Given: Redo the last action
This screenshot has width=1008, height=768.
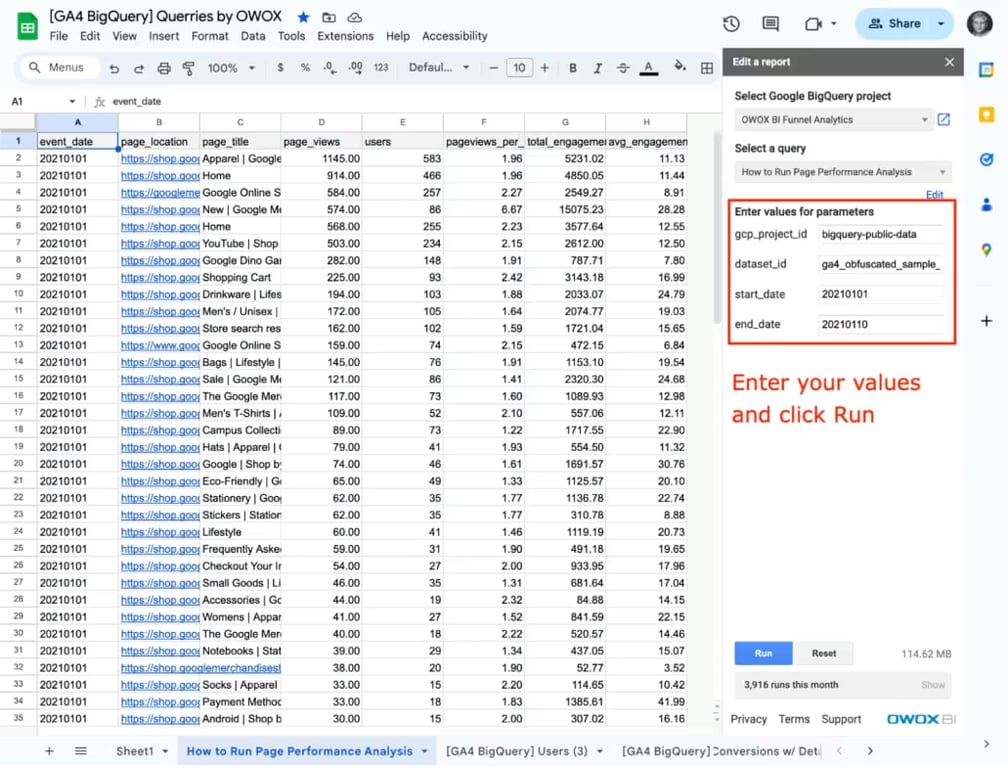Looking at the screenshot, I should click(x=138, y=67).
